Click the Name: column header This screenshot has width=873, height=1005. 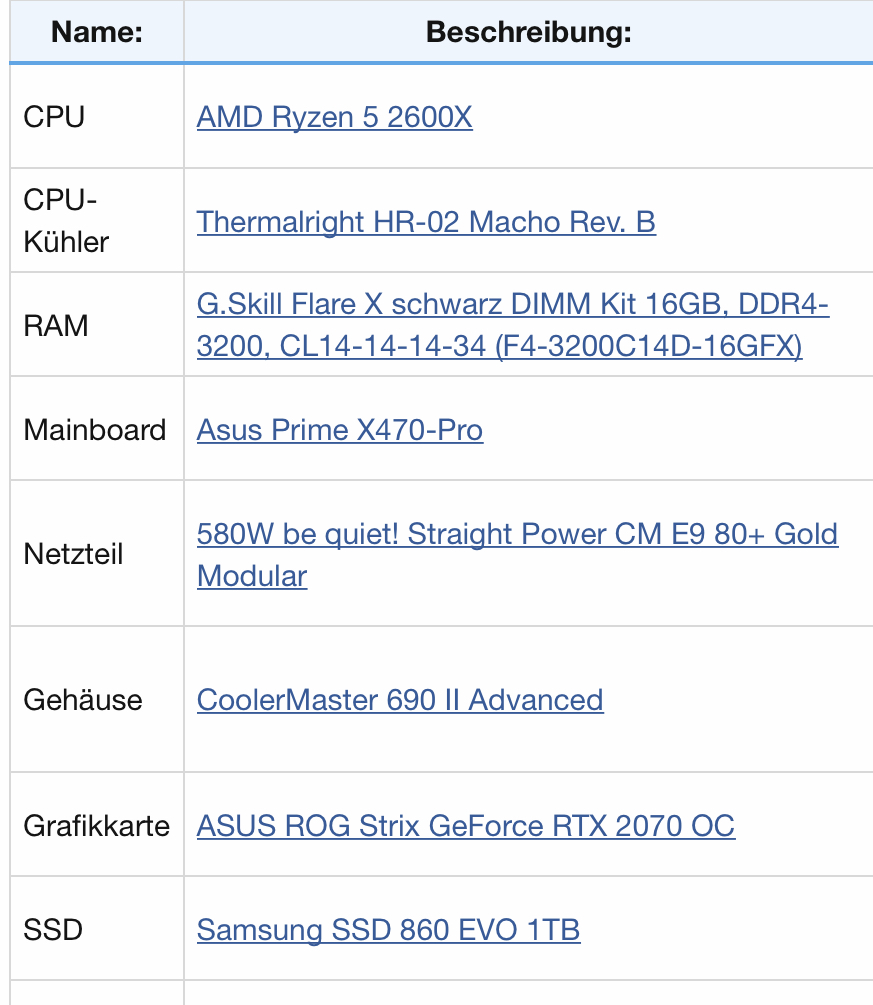tap(97, 31)
